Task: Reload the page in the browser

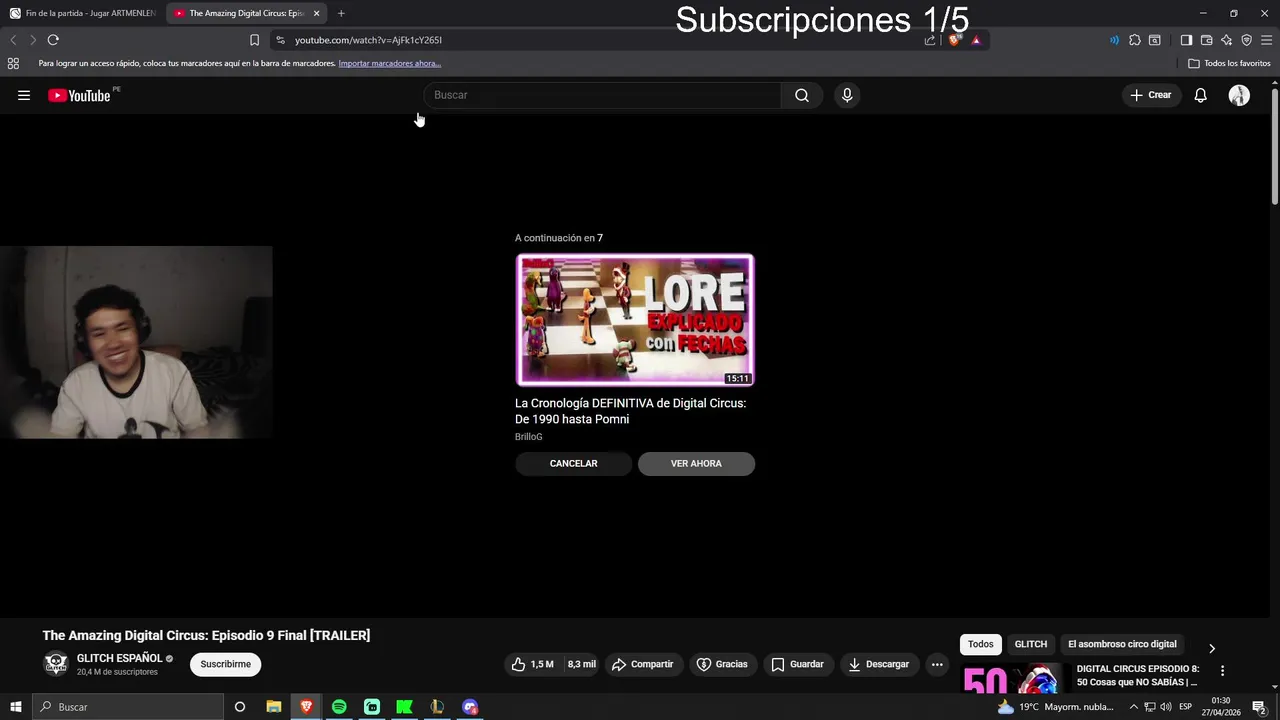Action: click(x=53, y=40)
